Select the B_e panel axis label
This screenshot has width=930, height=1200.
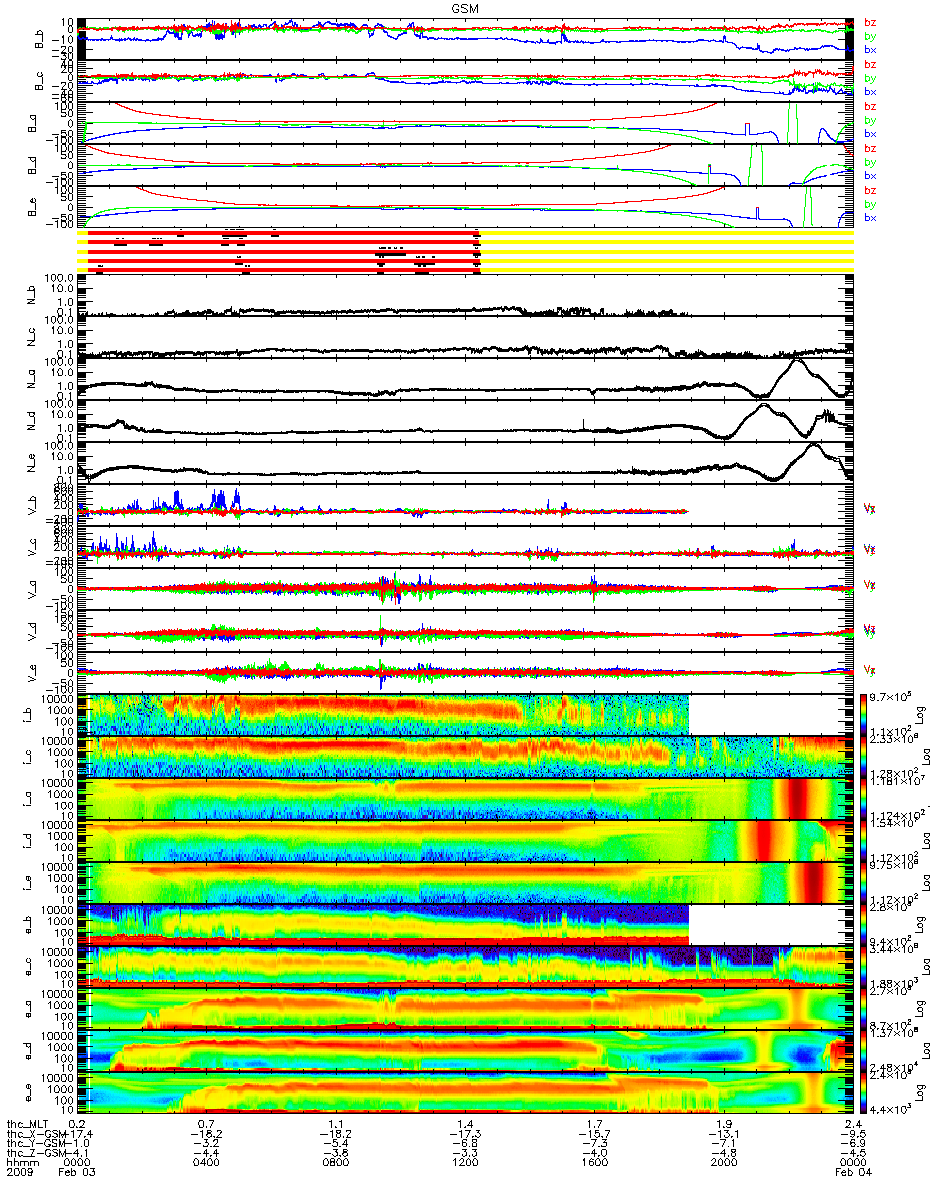(33, 207)
